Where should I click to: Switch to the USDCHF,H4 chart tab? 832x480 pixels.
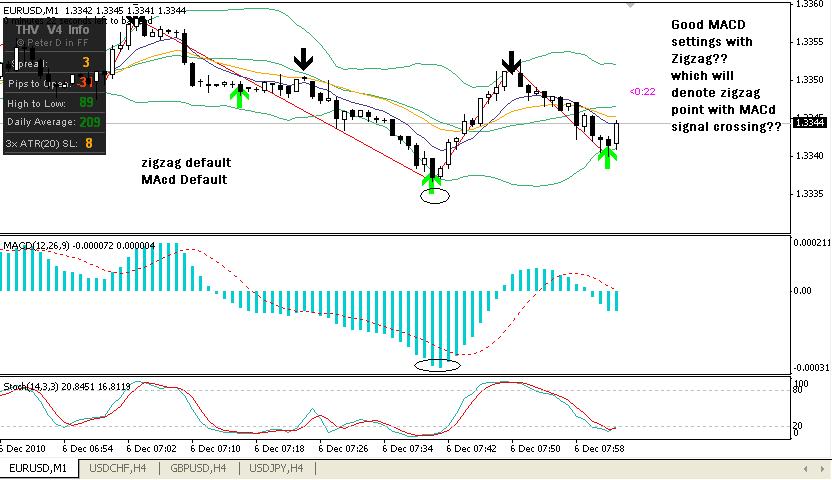tap(119, 467)
